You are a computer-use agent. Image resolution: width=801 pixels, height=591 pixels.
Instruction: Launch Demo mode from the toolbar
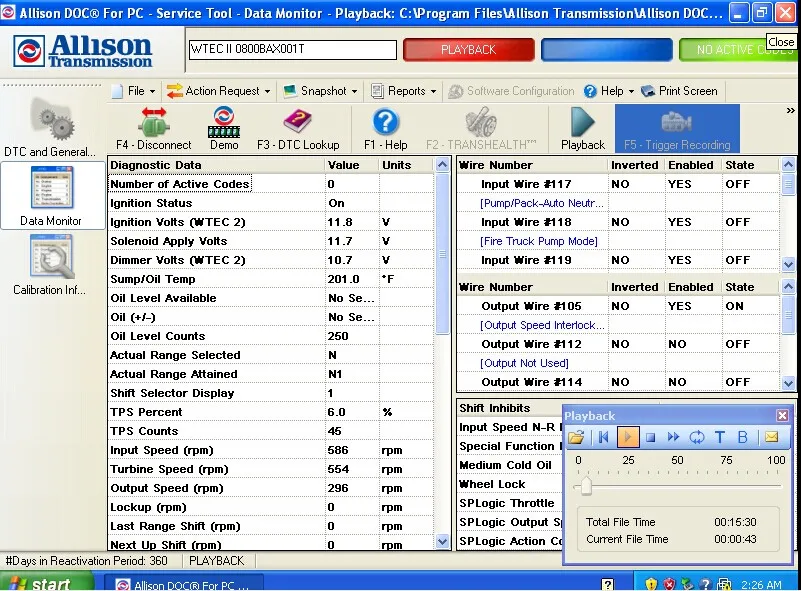[x=224, y=129]
